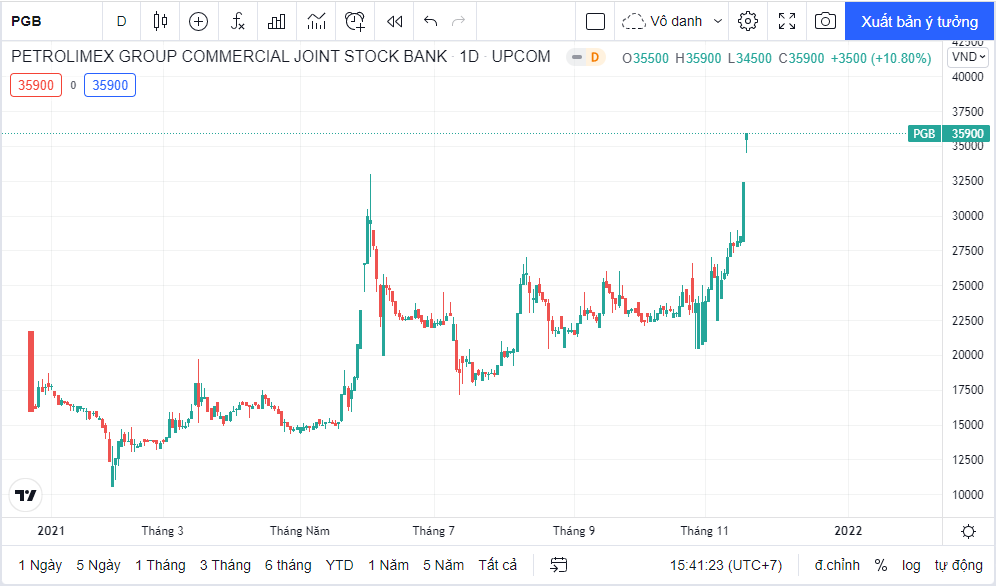Open the D time interval dropdown
The image size is (996, 586).
pos(121,21)
